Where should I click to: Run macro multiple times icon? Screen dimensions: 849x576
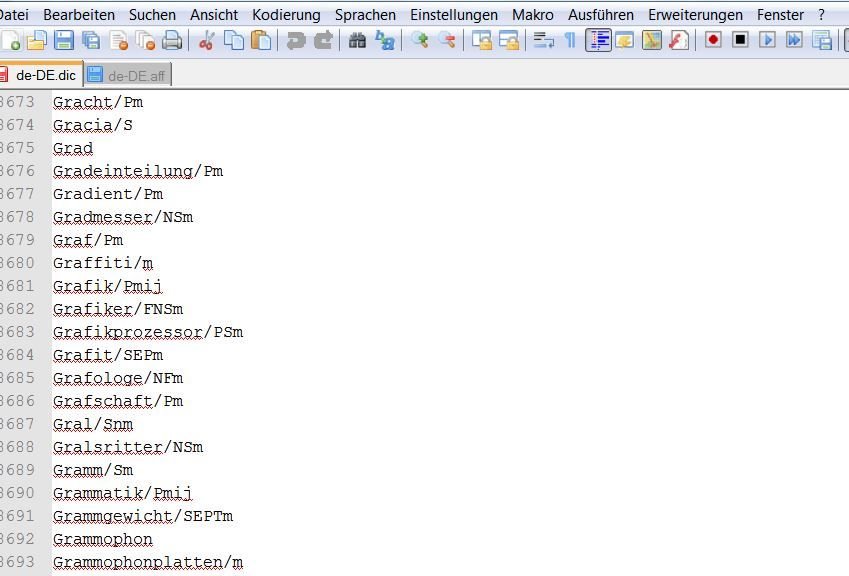(794, 40)
